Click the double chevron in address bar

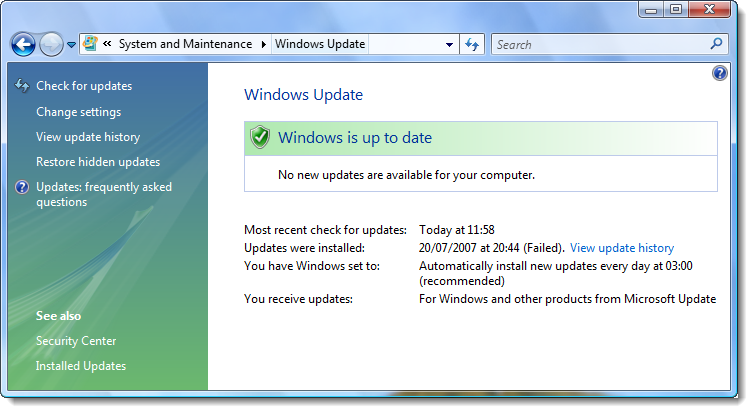click(107, 44)
